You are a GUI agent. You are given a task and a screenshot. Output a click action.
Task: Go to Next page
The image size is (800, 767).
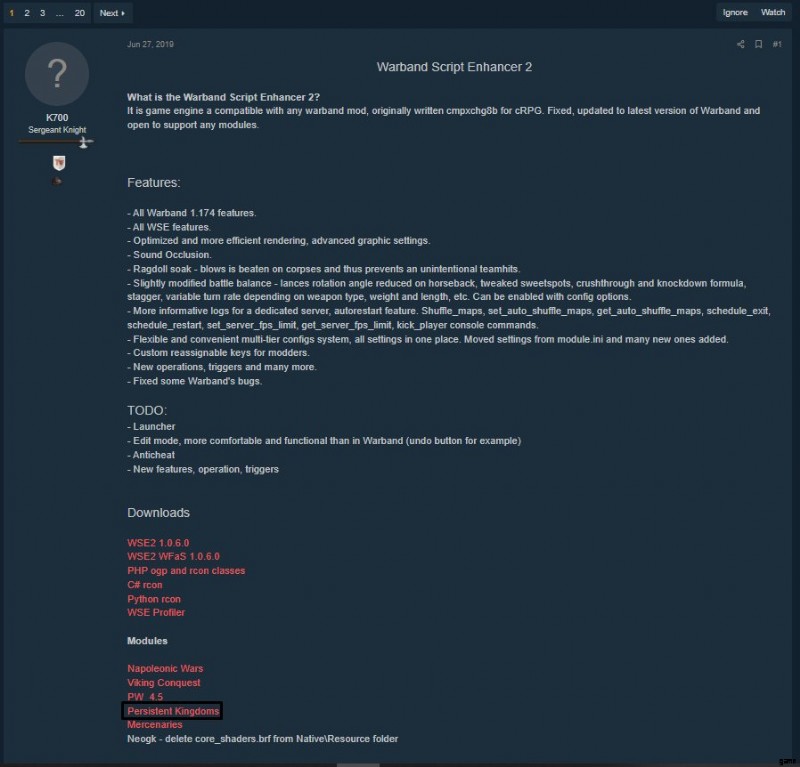click(x=112, y=13)
